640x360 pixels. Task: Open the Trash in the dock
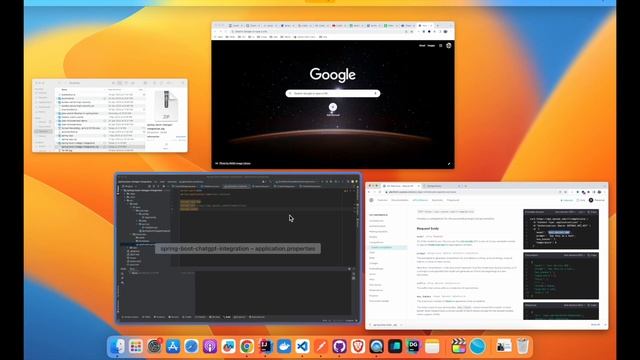[x=522, y=346]
